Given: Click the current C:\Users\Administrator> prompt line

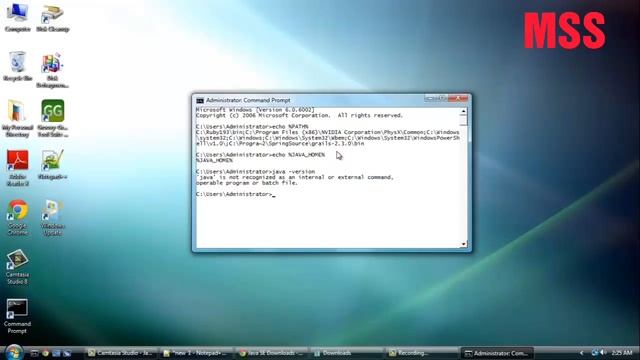Looking at the screenshot, I should pos(236,194).
